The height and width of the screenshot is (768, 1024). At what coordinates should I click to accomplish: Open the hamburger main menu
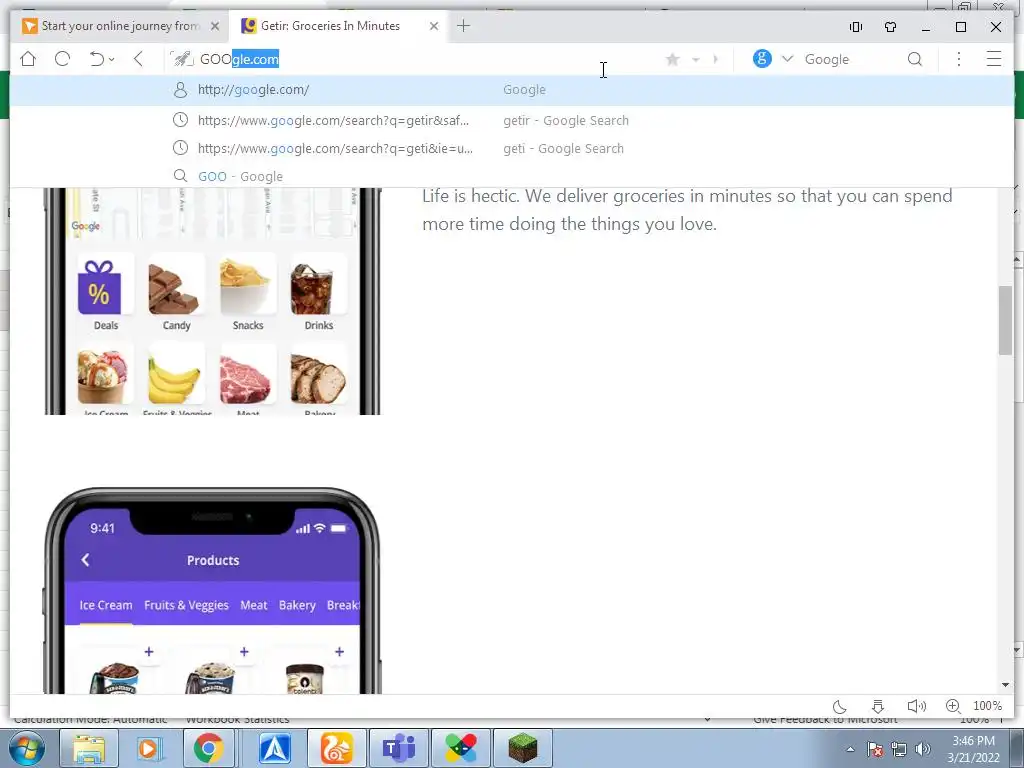[993, 59]
